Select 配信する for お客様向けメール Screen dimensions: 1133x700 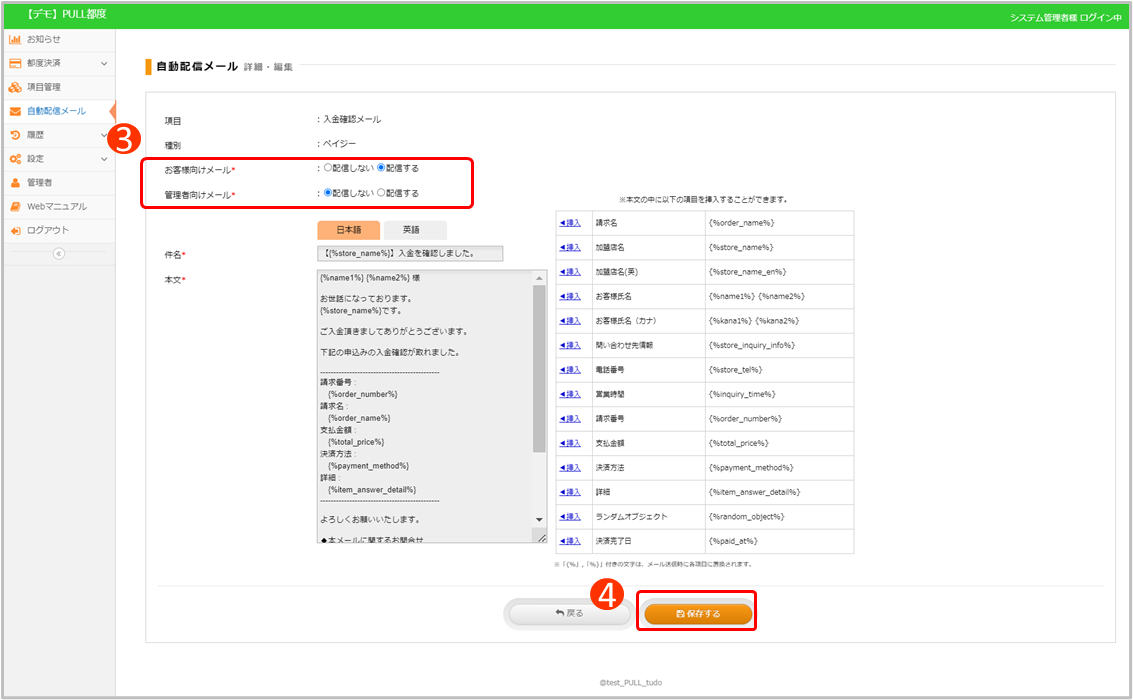[x=381, y=168]
